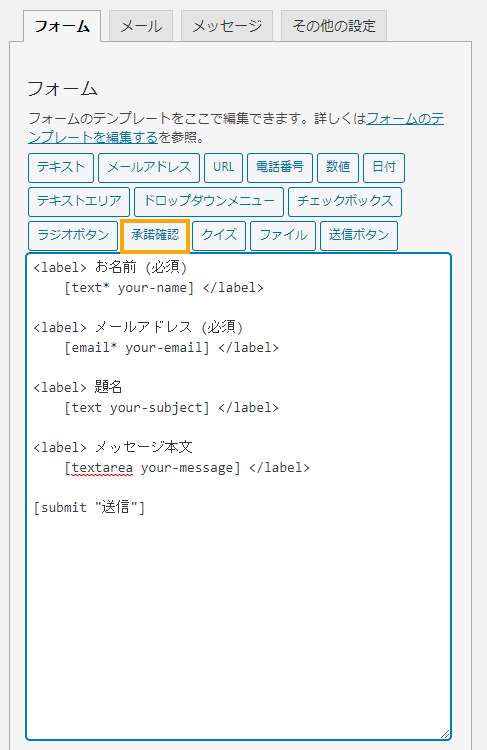Click the お名前 (必須) label line
The width and height of the screenshot is (487, 750).
coord(110,267)
